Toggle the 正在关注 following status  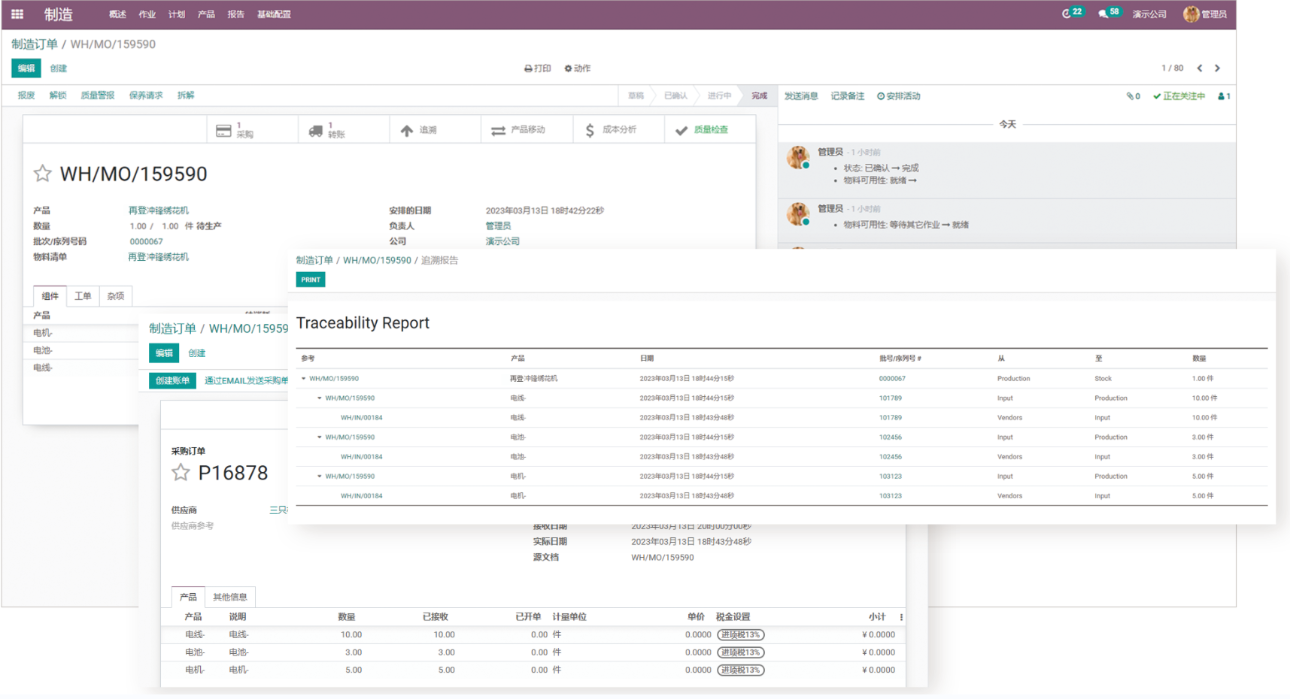pos(1179,96)
